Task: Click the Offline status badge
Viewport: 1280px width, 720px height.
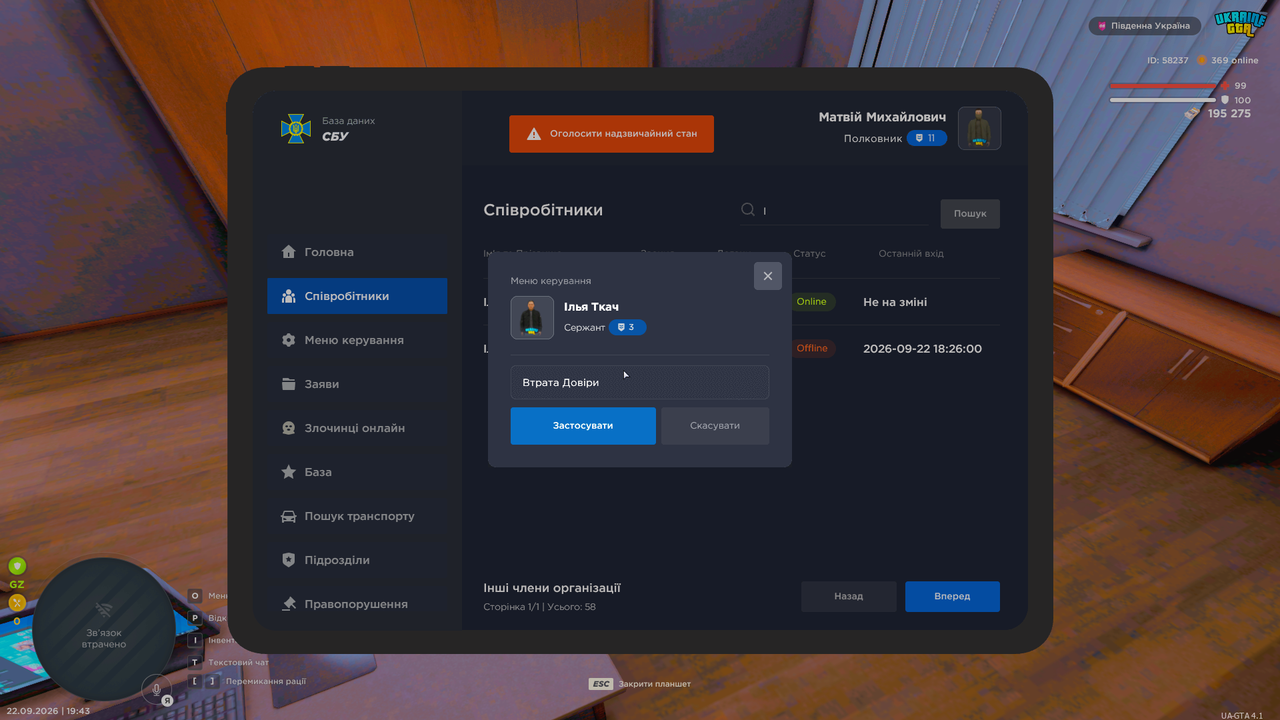Action: [812, 348]
